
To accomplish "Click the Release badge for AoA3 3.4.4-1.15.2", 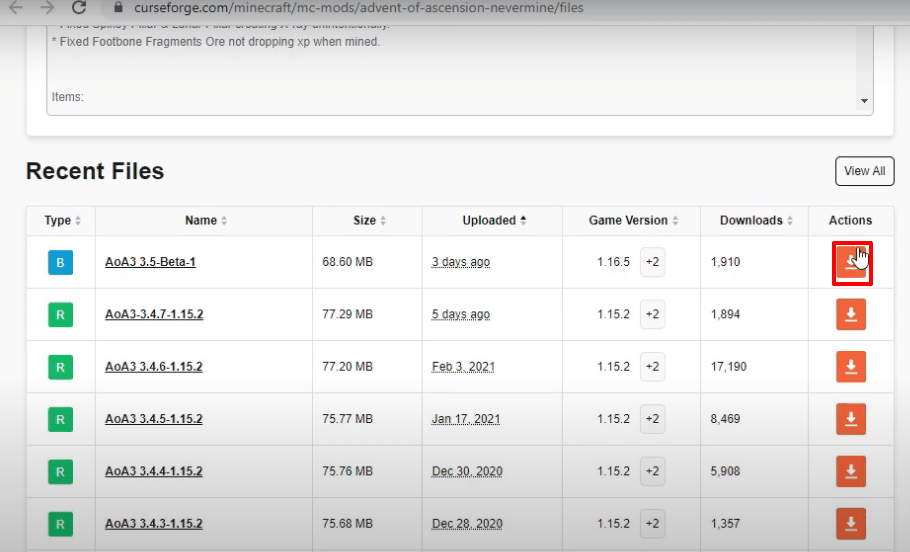I will point(60,471).
